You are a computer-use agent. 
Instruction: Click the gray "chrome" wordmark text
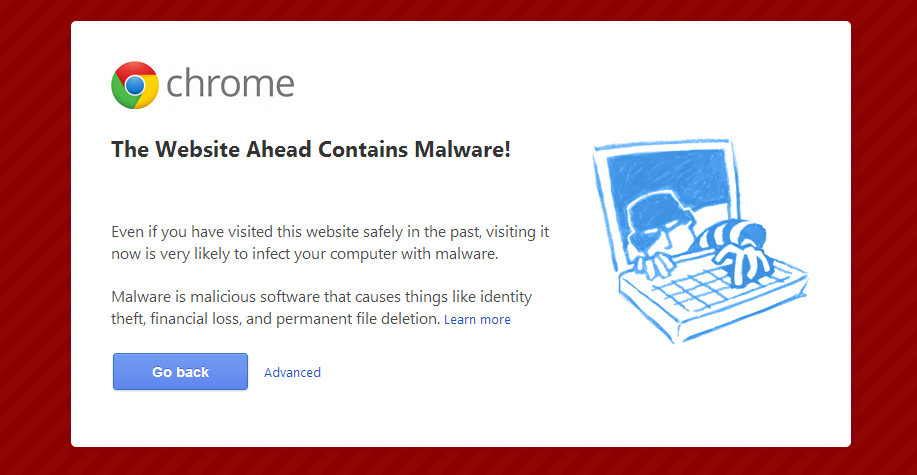pyautogui.click(x=230, y=84)
